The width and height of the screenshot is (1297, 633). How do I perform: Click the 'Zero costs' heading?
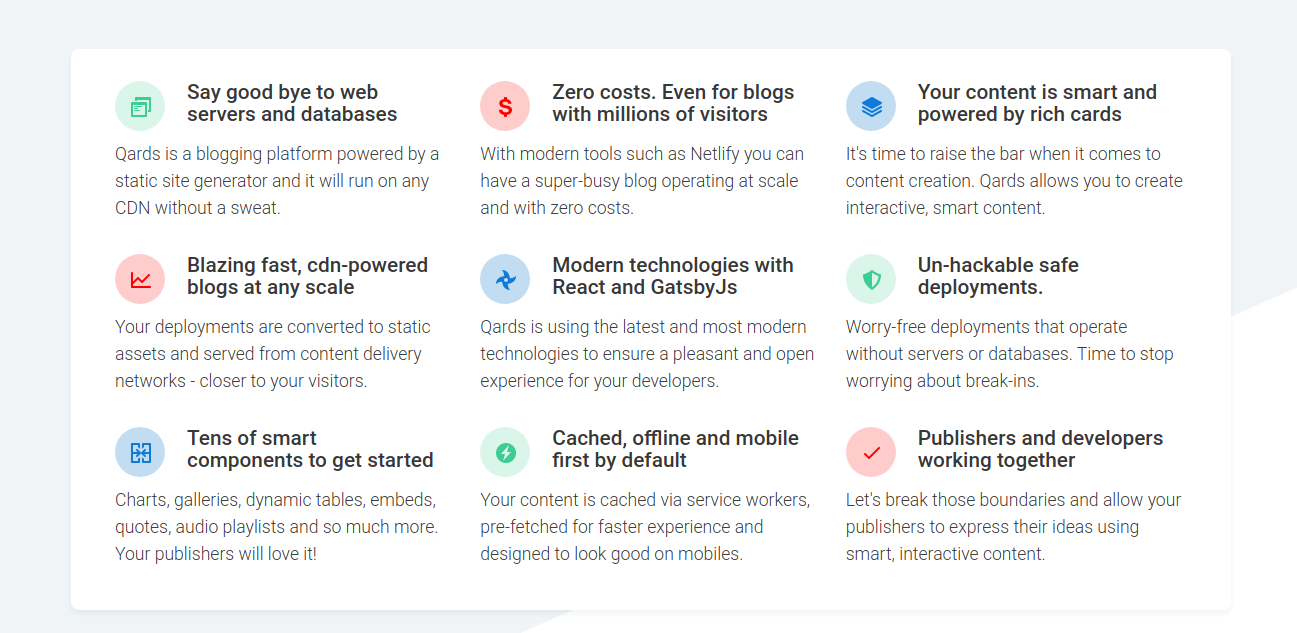[x=673, y=103]
